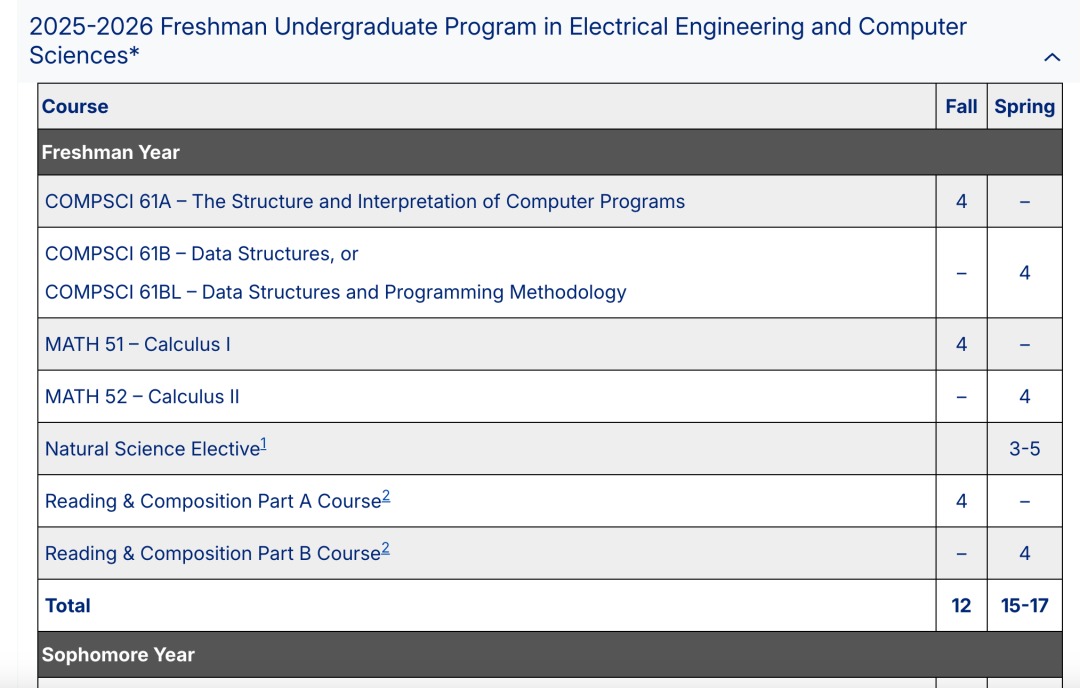Click the 15-17 Spring total cell
The width and height of the screenshot is (1080, 688).
click(x=1024, y=606)
